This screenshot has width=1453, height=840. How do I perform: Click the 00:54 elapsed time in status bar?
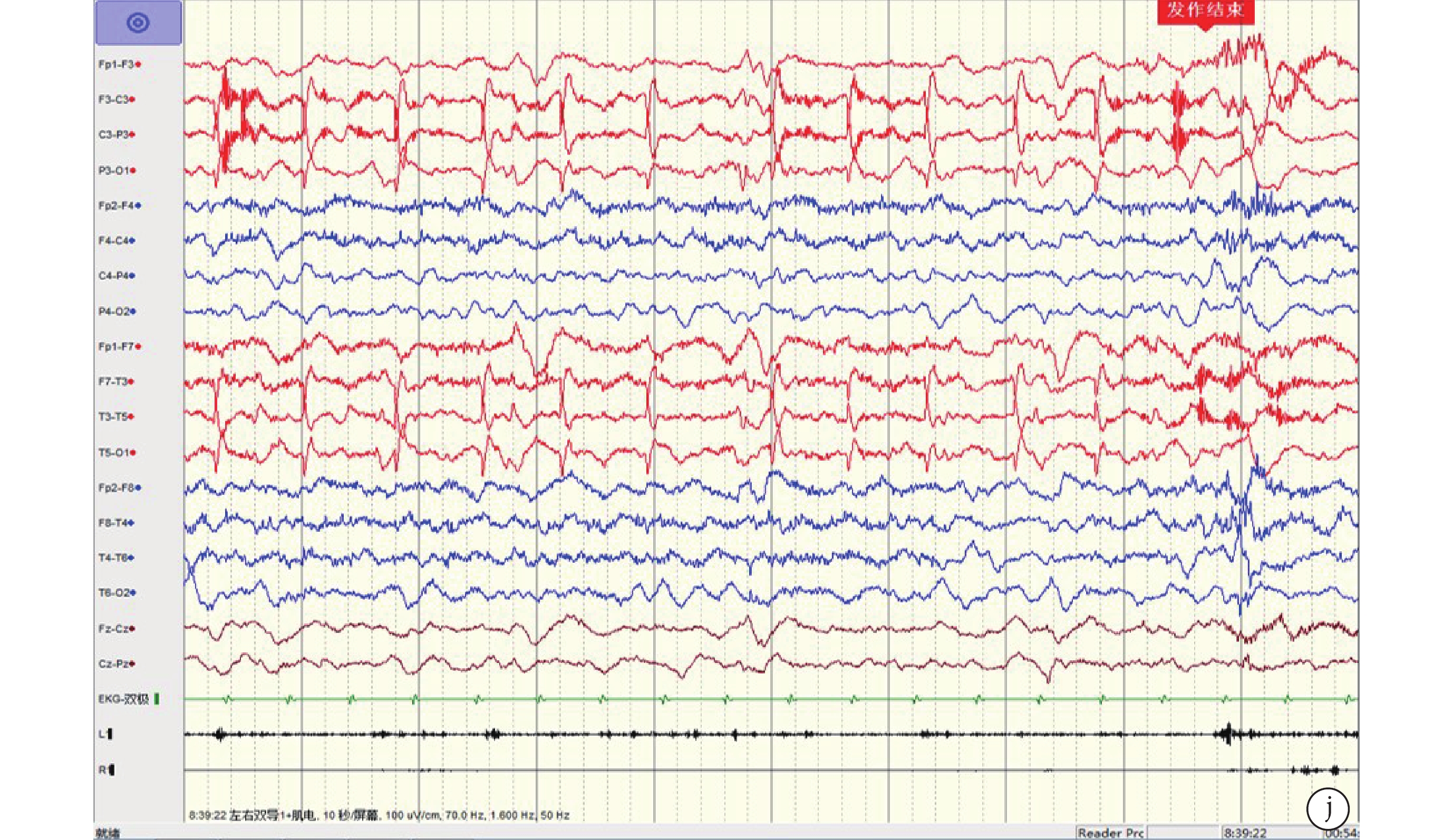1342,833
